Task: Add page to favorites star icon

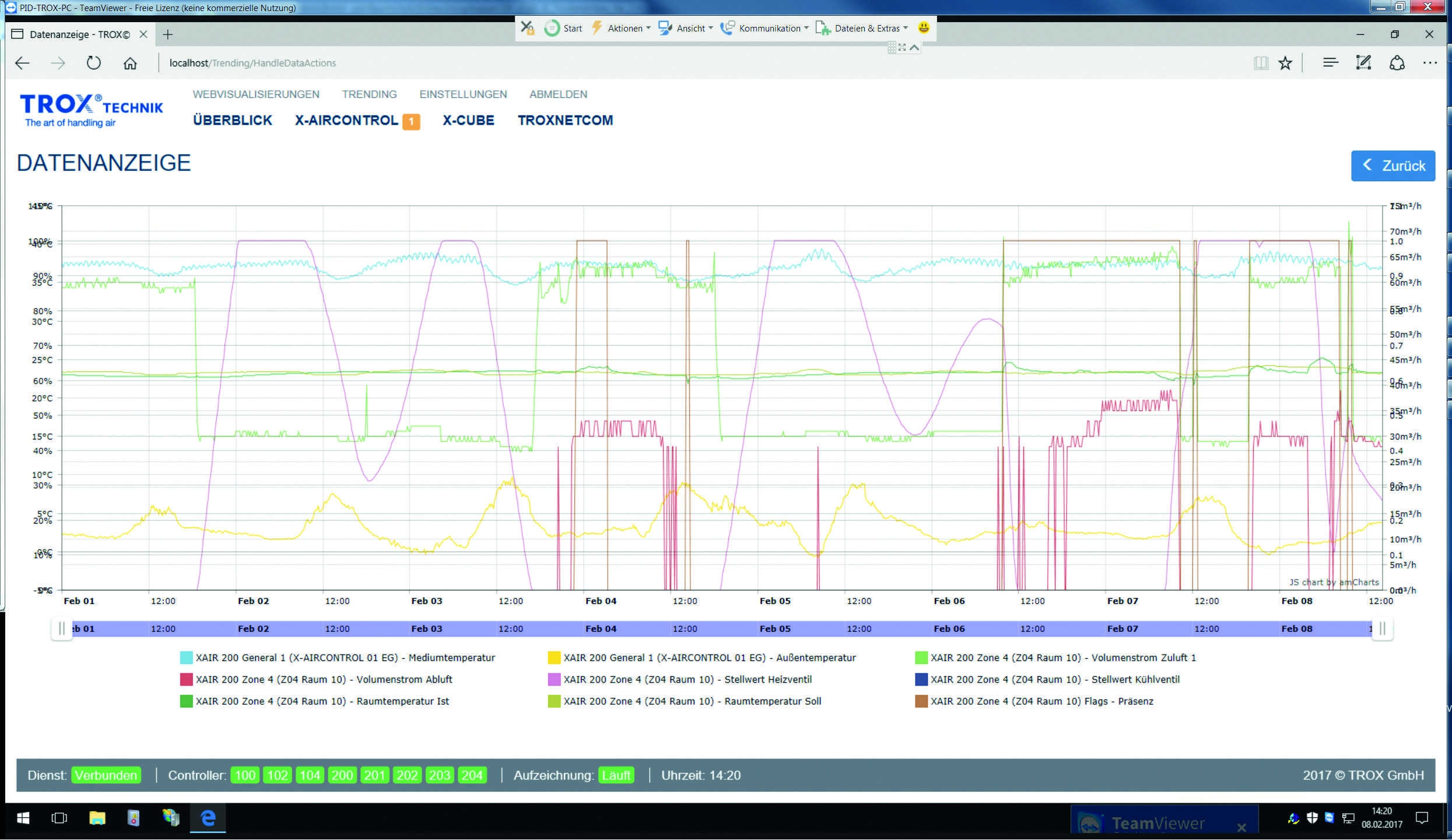Action: [1285, 63]
